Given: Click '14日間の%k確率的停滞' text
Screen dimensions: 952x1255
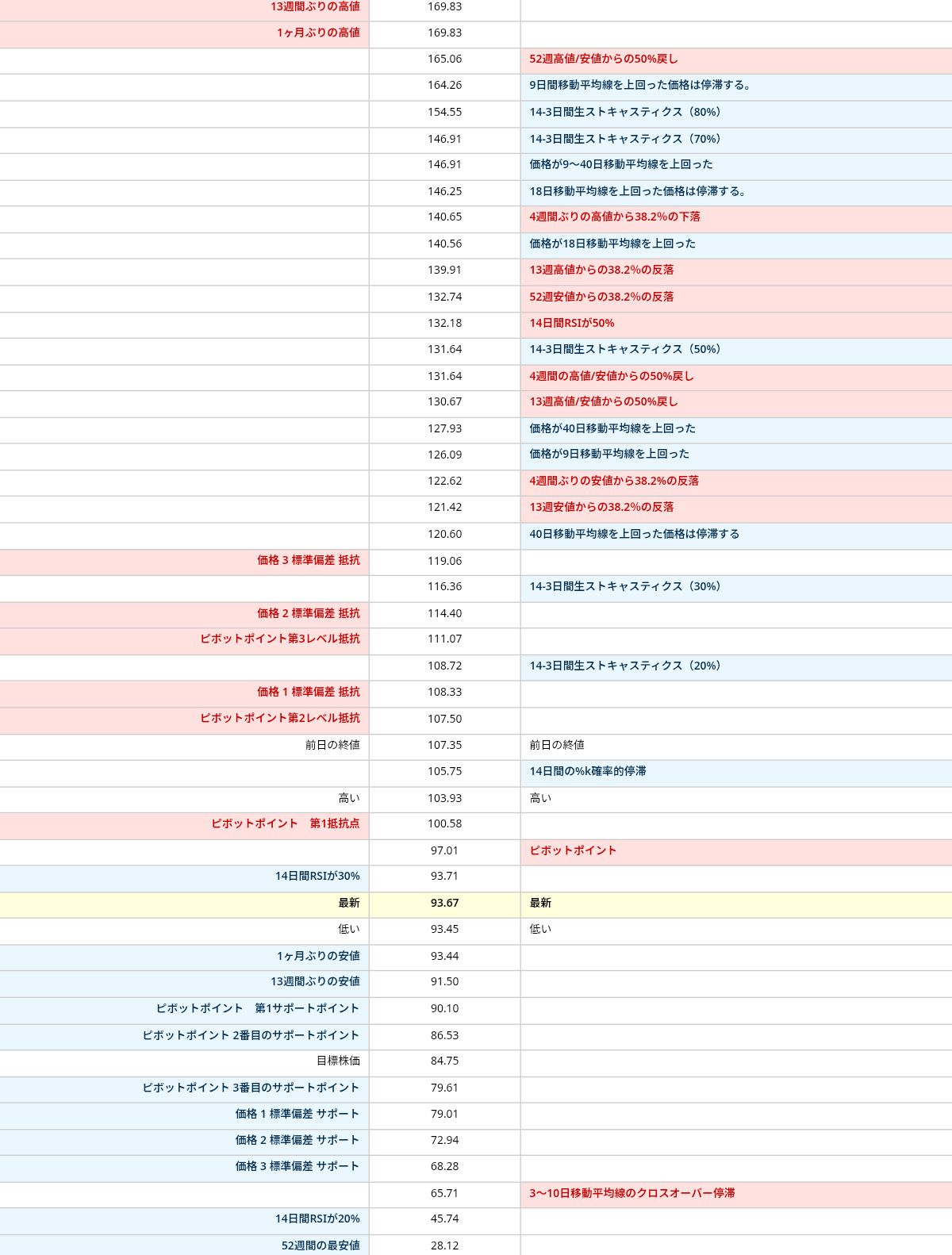Looking at the screenshot, I should point(588,771).
